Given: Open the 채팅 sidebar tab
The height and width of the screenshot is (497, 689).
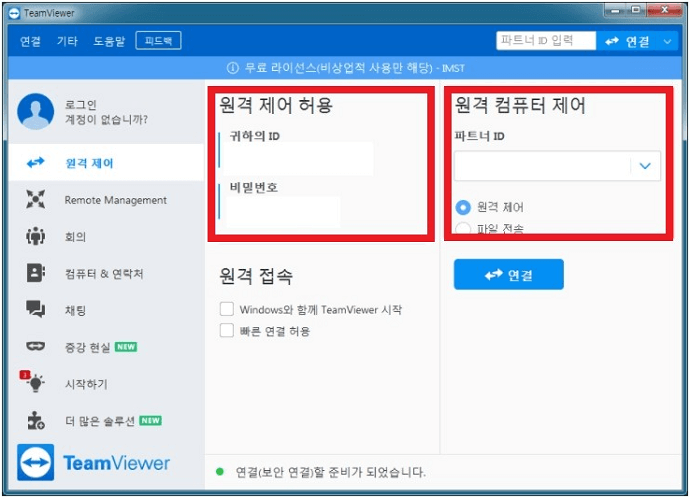Looking at the screenshot, I should tap(106, 310).
